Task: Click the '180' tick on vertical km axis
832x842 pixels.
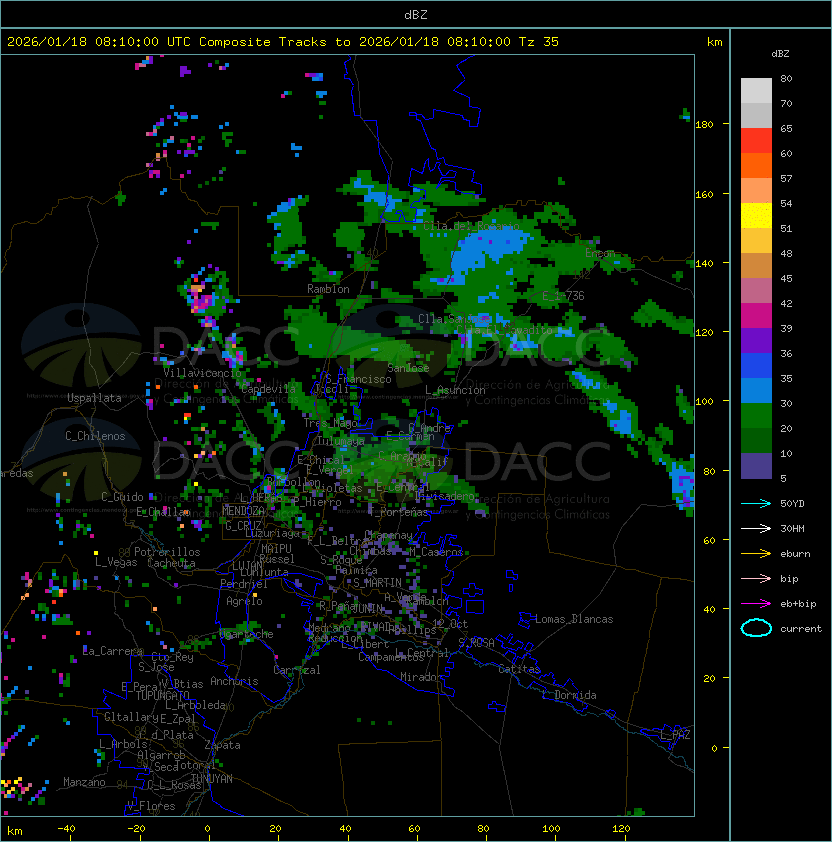Action: [704, 124]
